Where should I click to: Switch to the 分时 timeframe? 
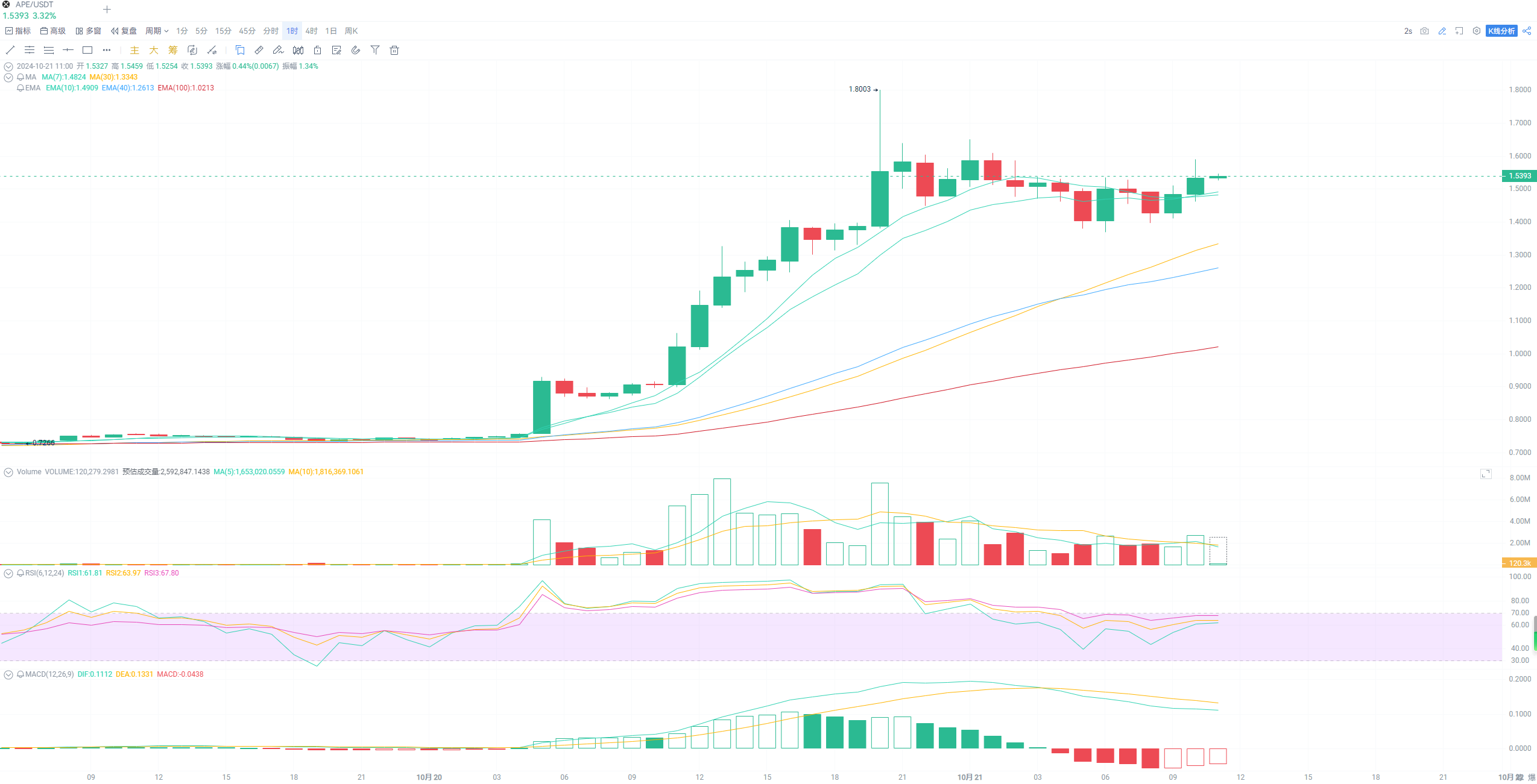click(271, 31)
